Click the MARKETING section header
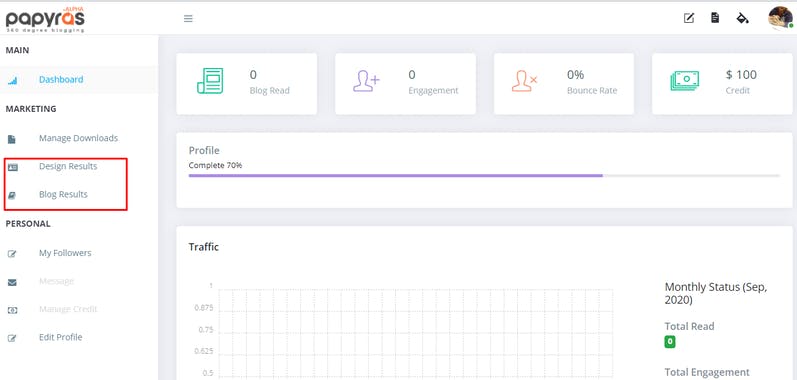Viewport: 797px width, 380px height. [x=31, y=109]
